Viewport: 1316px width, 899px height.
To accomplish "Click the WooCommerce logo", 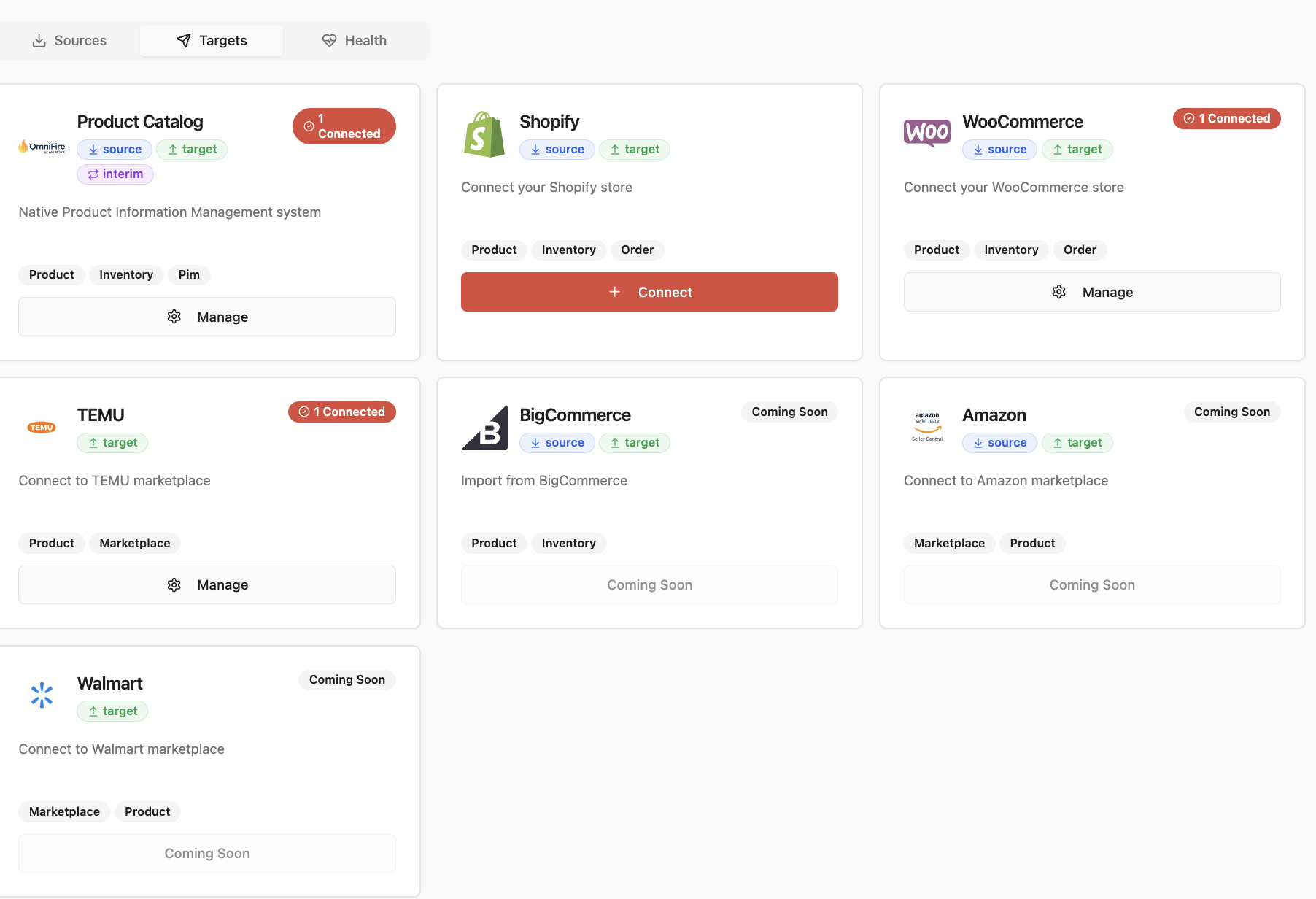I will click(x=926, y=134).
